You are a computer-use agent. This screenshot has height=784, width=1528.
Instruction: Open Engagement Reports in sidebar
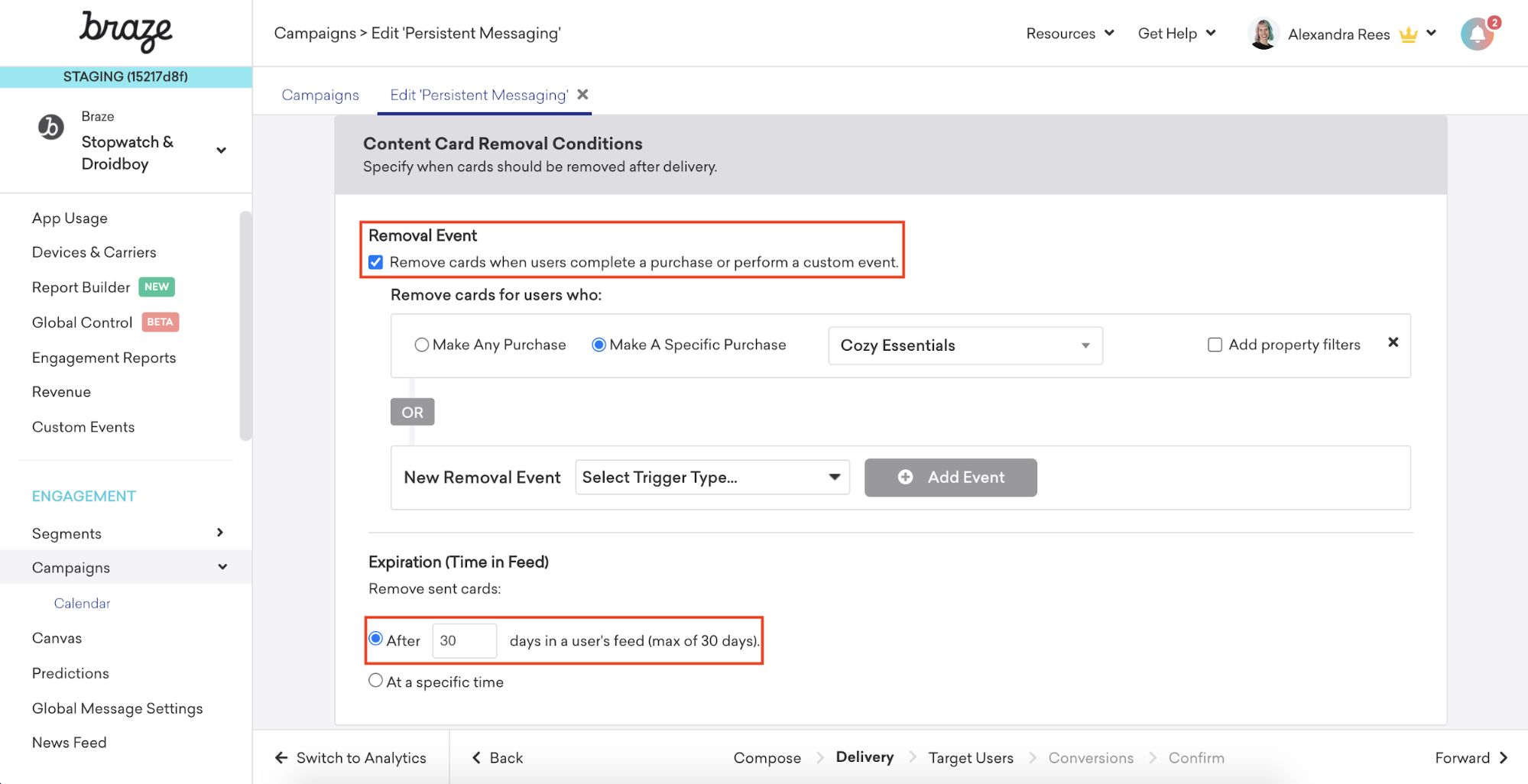pyautogui.click(x=104, y=358)
